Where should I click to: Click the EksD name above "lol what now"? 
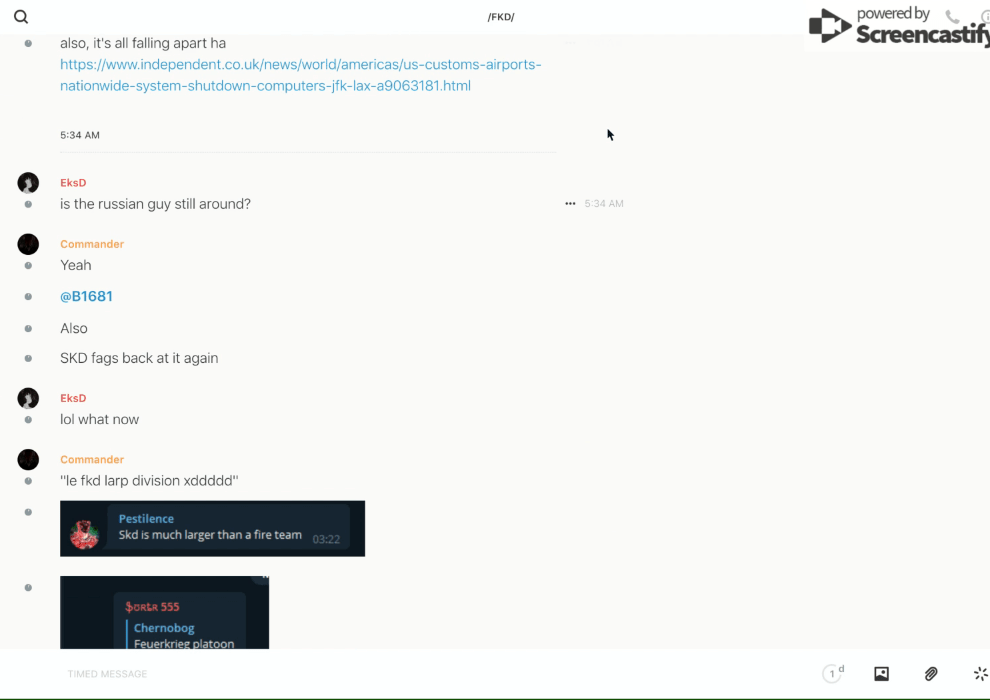click(73, 398)
